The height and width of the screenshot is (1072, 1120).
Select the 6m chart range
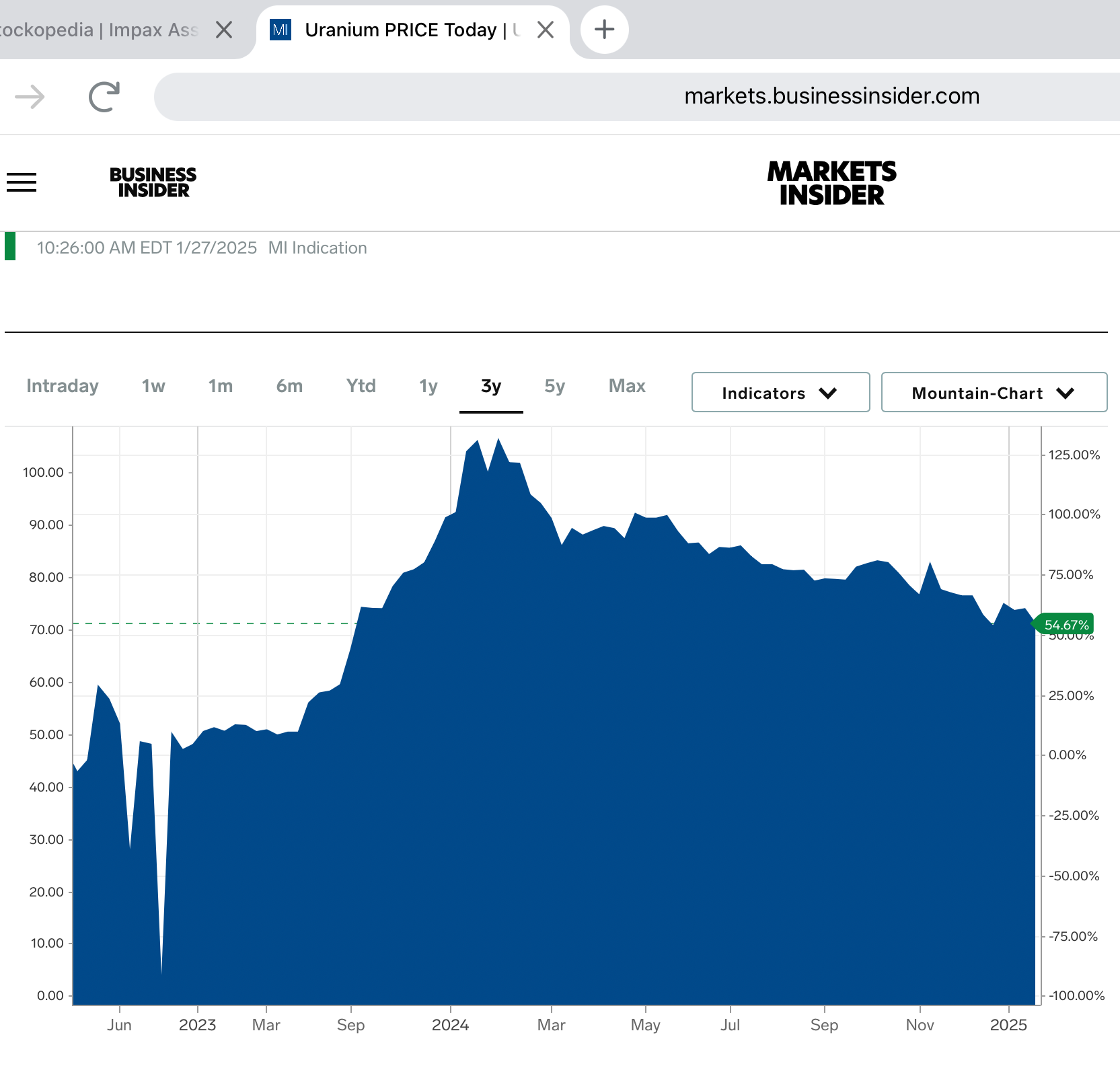point(290,386)
